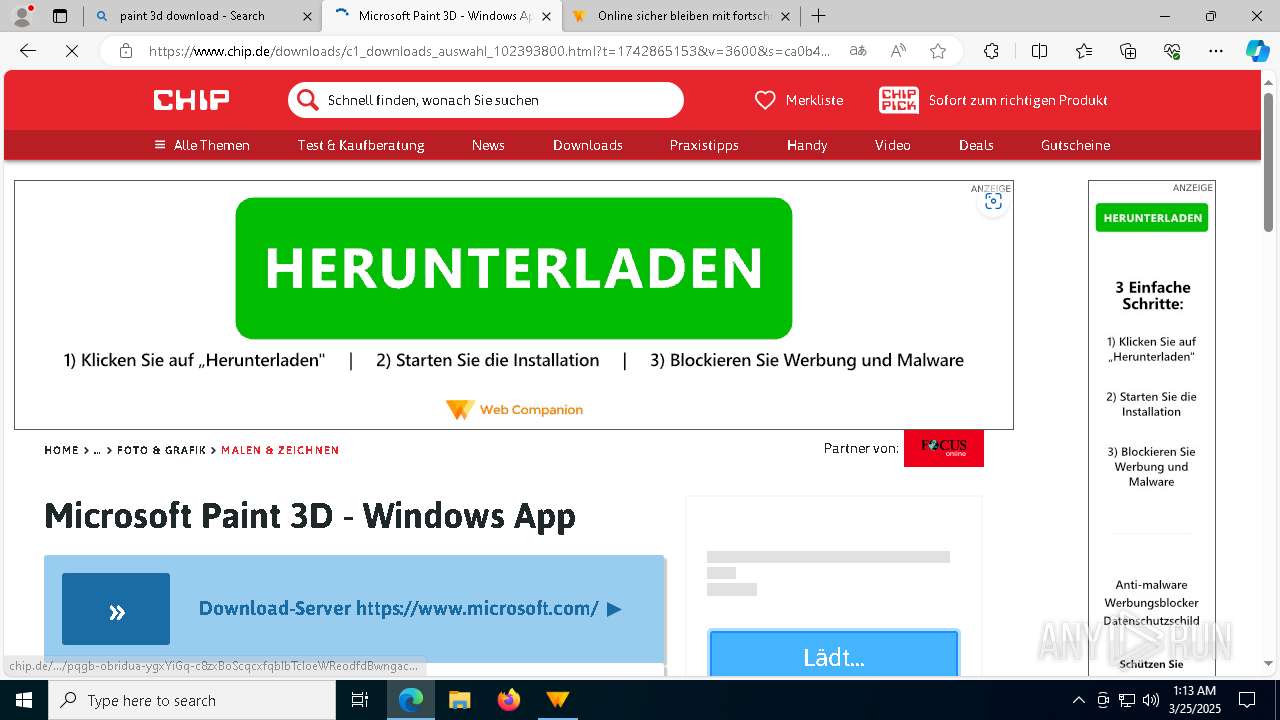Add this page to favorites star
The width and height of the screenshot is (1280, 720).
pyautogui.click(x=938, y=51)
